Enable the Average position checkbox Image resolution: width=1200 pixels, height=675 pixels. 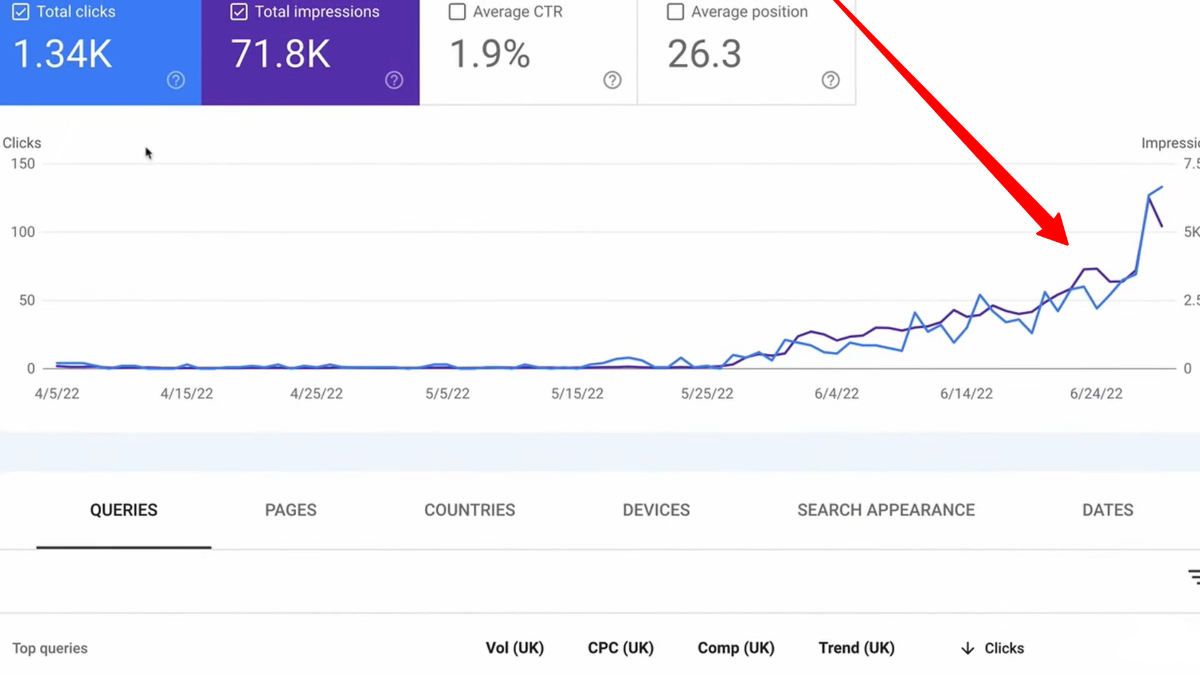675,13
